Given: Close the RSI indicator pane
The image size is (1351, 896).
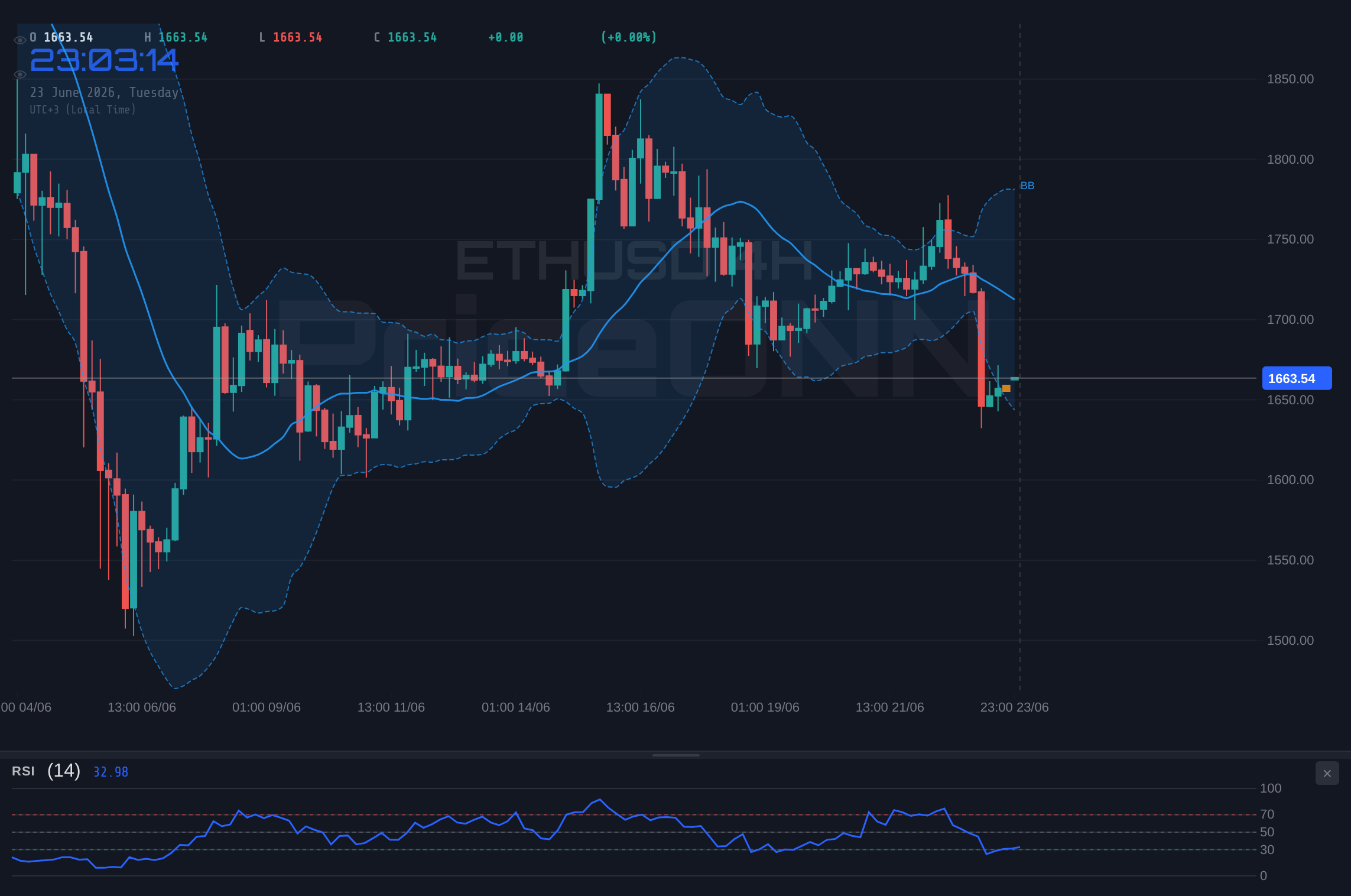Looking at the screenshot, I should pos(1327,773).
